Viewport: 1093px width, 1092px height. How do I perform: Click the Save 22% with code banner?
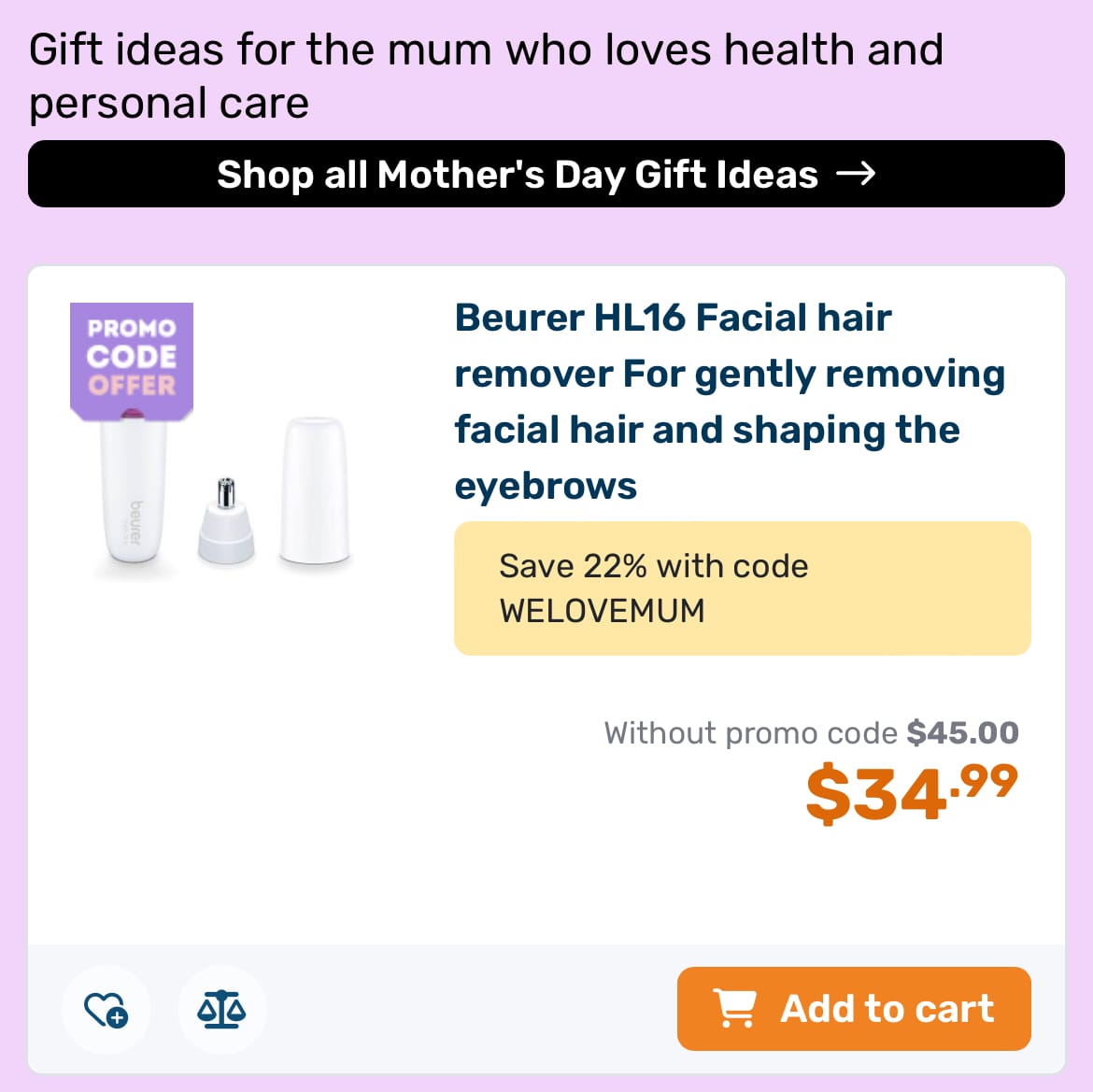[743, 589]
